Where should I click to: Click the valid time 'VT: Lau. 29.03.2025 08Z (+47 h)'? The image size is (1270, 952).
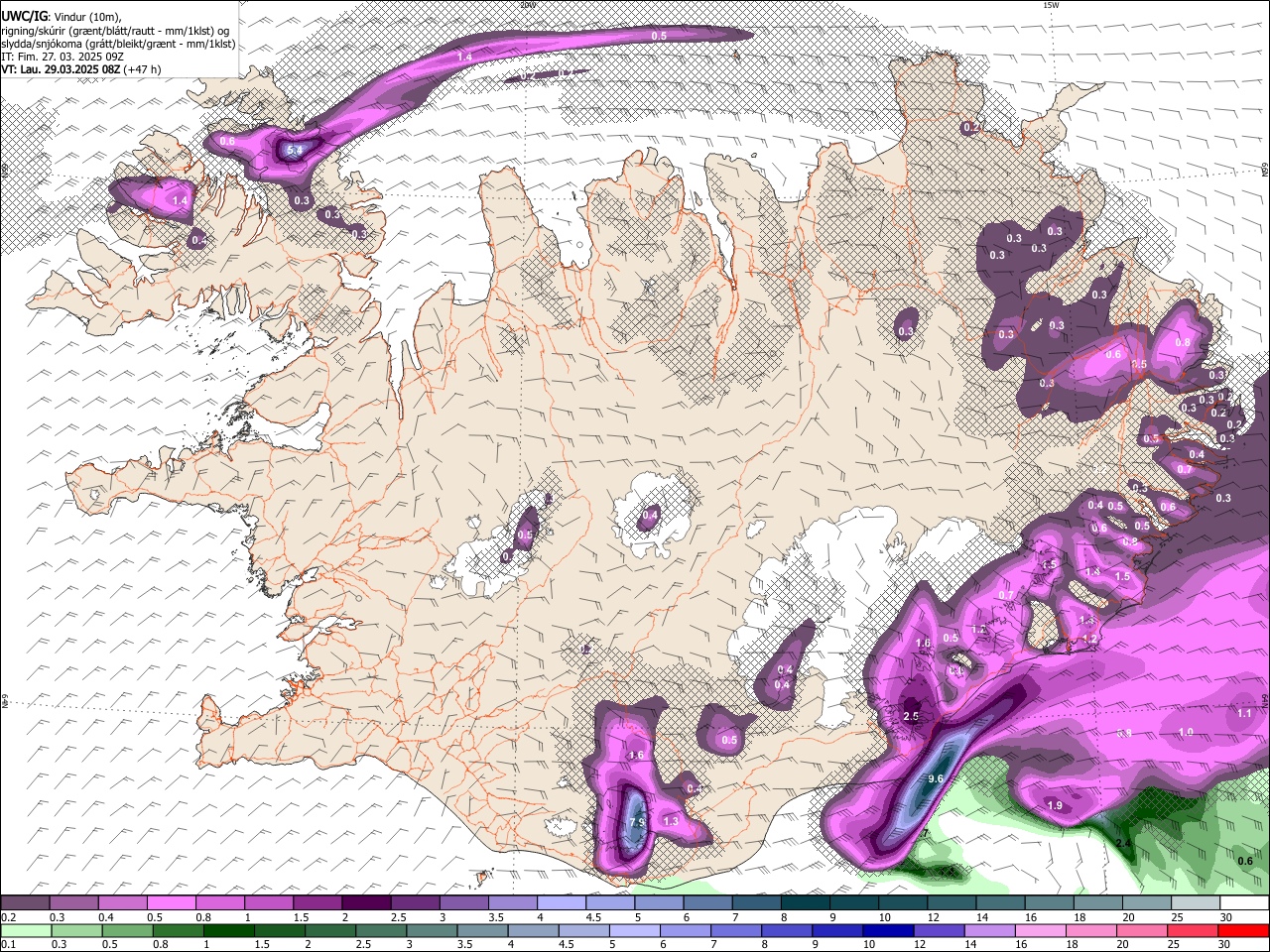pyautogui.click(x=81, y=69)
